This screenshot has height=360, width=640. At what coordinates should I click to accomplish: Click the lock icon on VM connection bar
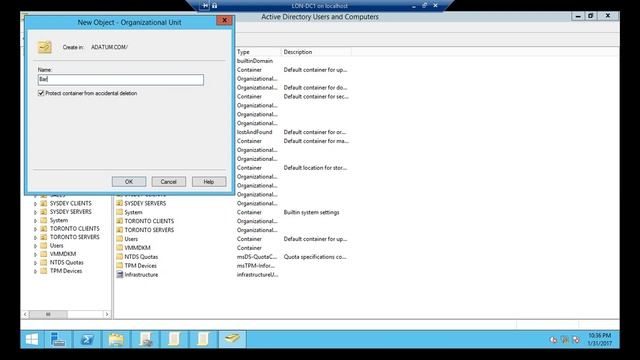(x=214, y=5)
